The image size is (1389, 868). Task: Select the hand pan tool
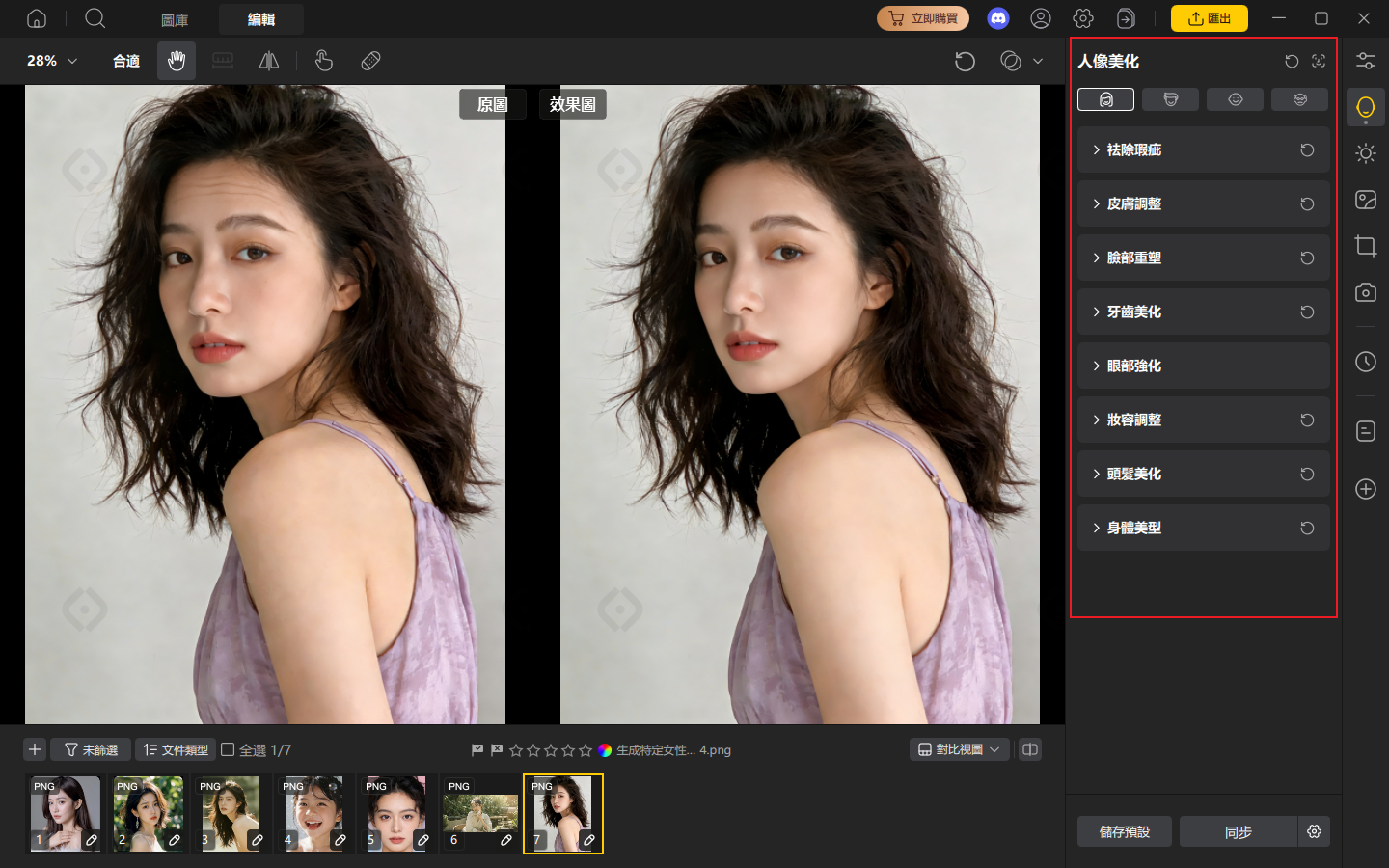177,61
